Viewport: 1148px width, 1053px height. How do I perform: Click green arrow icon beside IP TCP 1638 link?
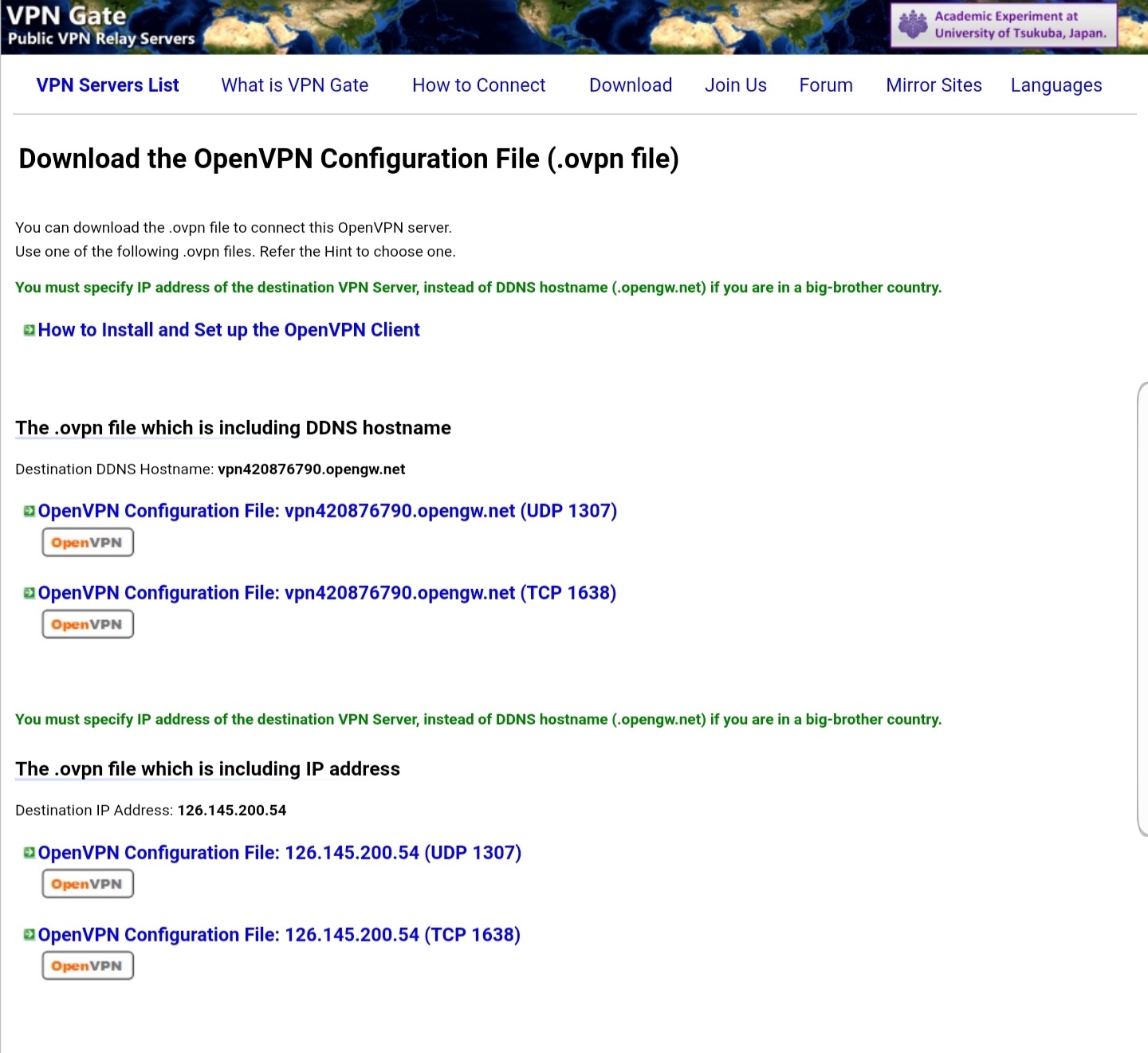(29, 934)
